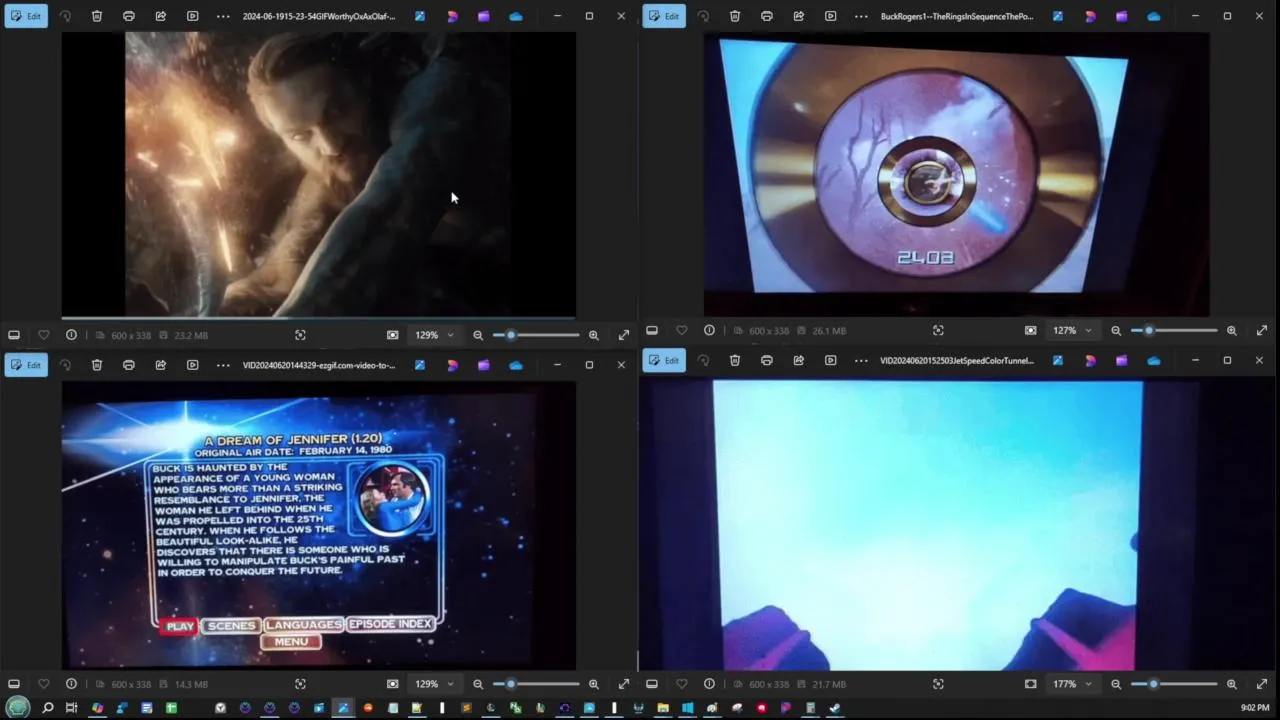Zoom to fit in the top-left Olaf GIF window
1280x720 pixels.
392,335
